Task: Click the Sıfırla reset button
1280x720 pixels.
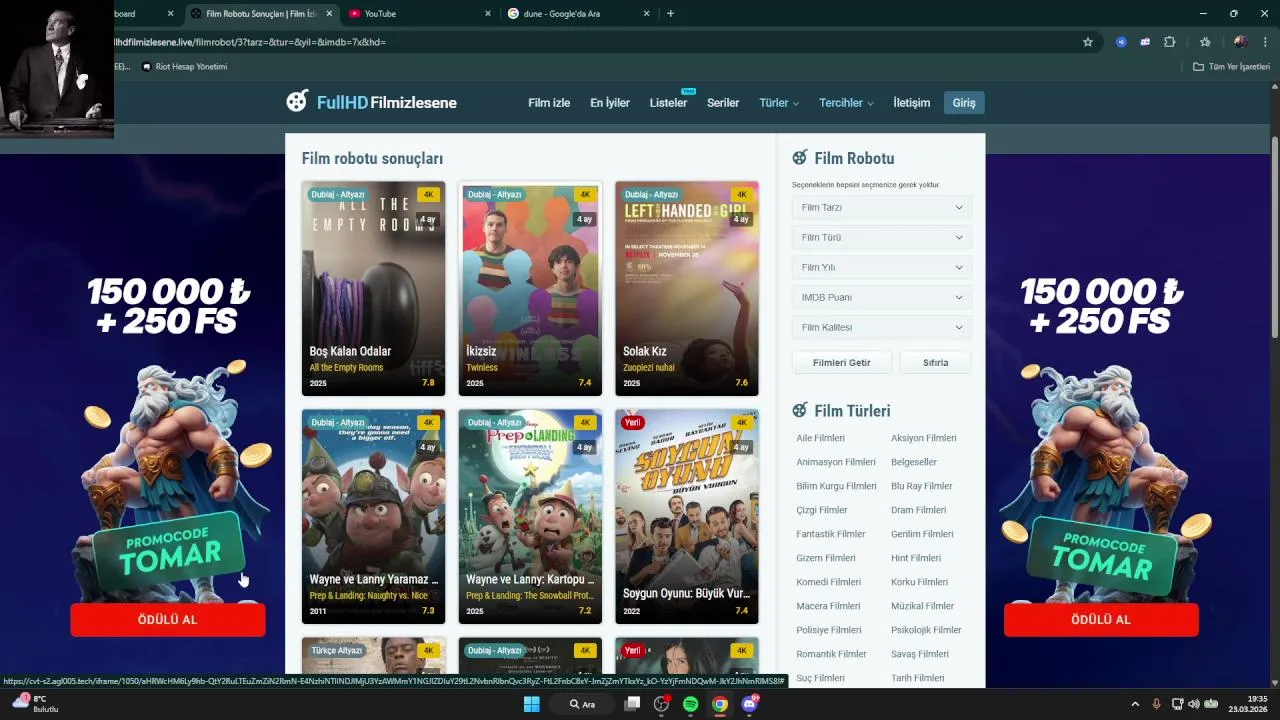Action: (935, 363)
